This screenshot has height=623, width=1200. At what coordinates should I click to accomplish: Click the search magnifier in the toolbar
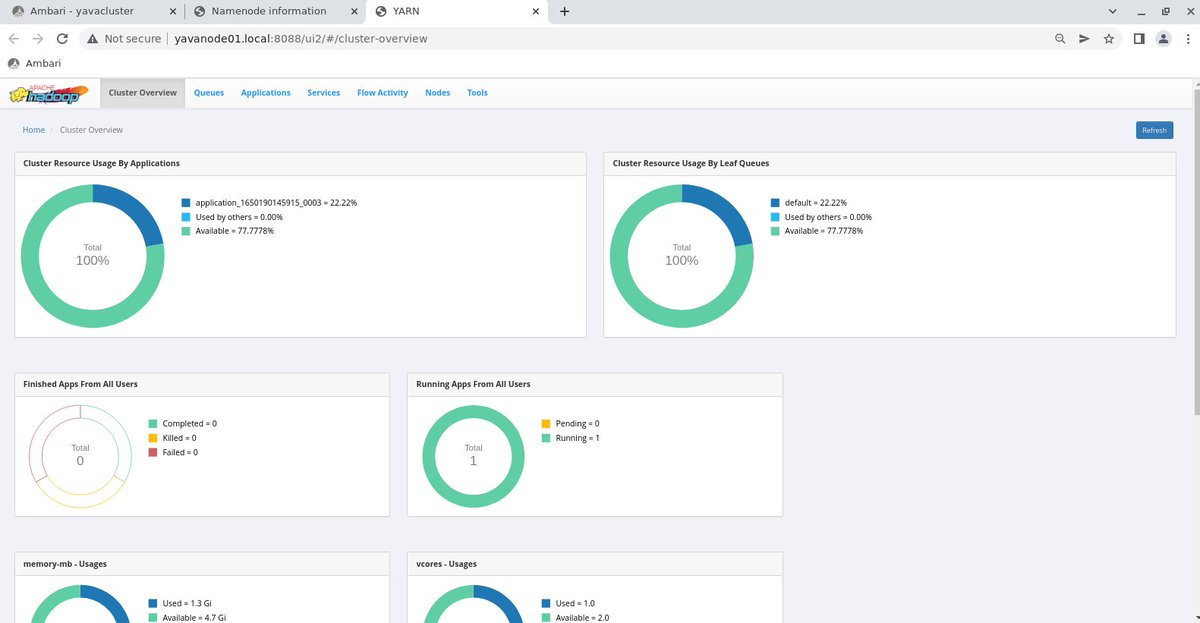coord(1060,38)
